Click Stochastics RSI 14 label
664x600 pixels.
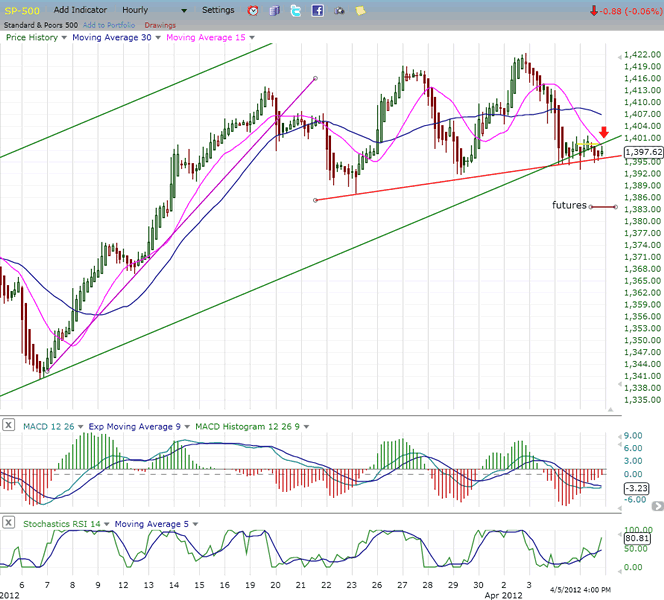(62, 524)
